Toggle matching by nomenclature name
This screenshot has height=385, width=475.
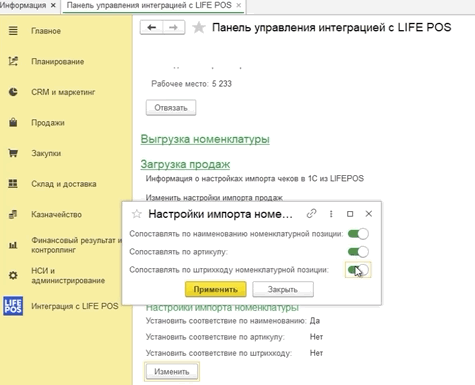point(358,234)
